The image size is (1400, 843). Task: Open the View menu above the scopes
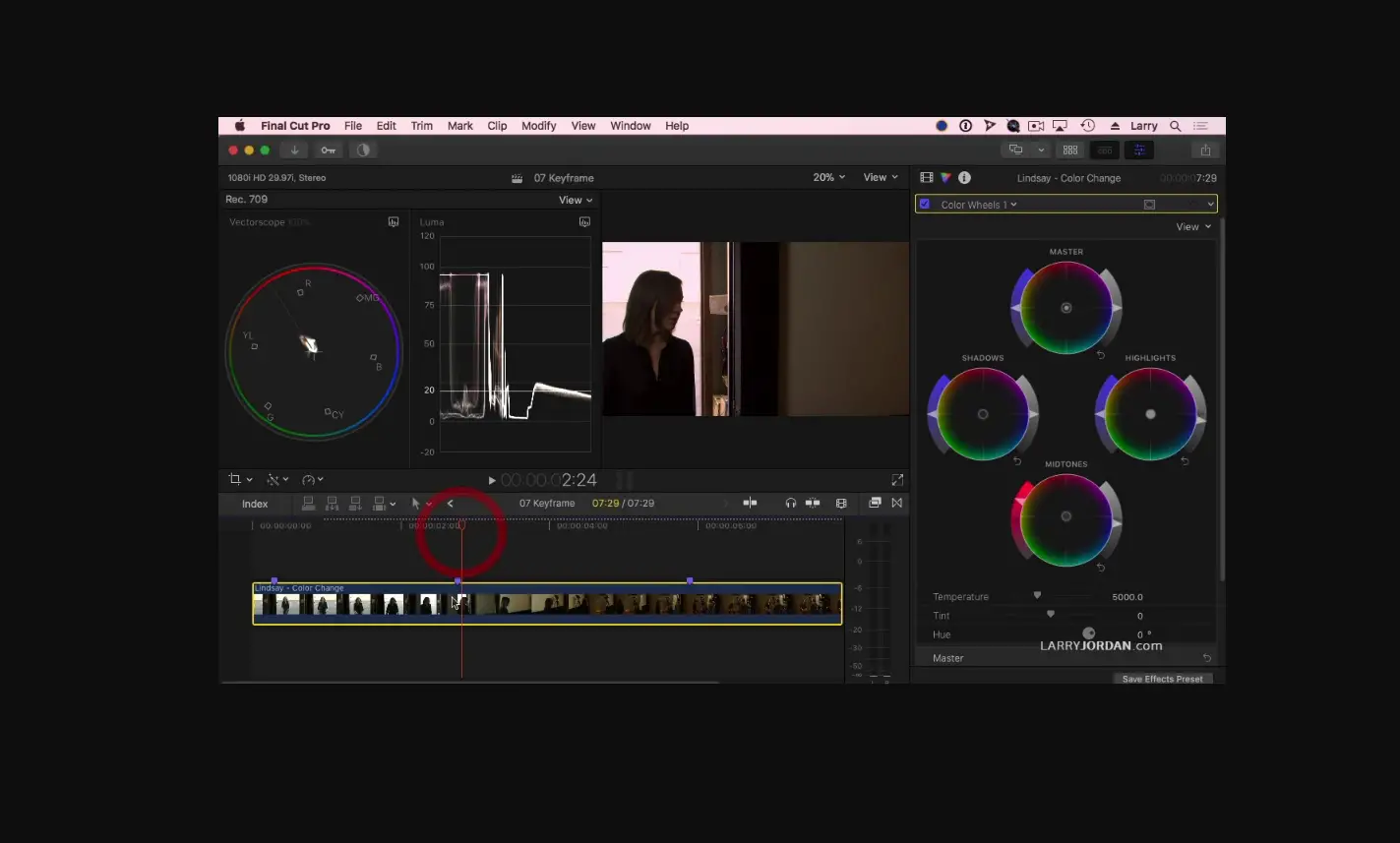574,199
